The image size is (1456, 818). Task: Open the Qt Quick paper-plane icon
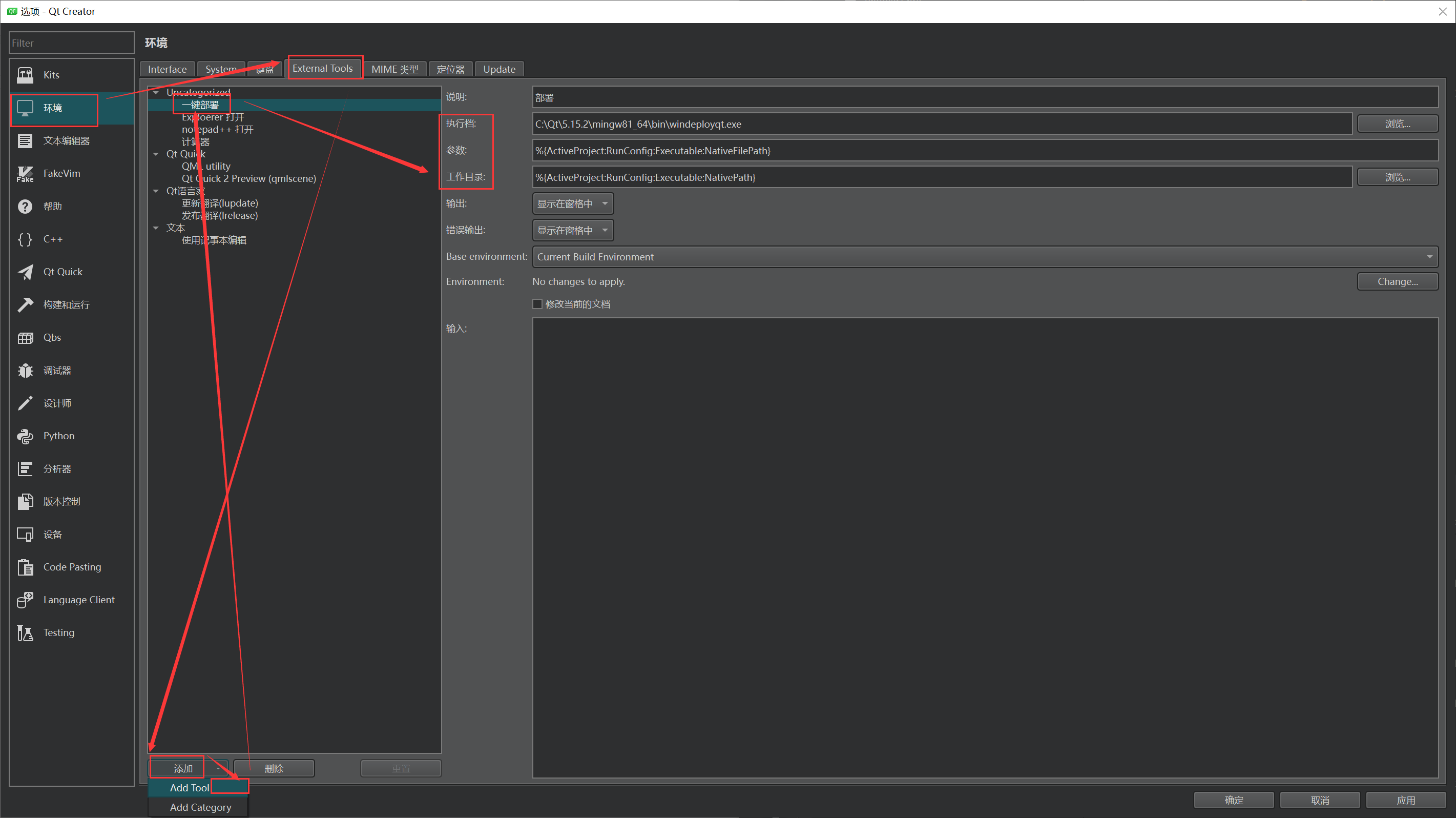coord(25,272)
